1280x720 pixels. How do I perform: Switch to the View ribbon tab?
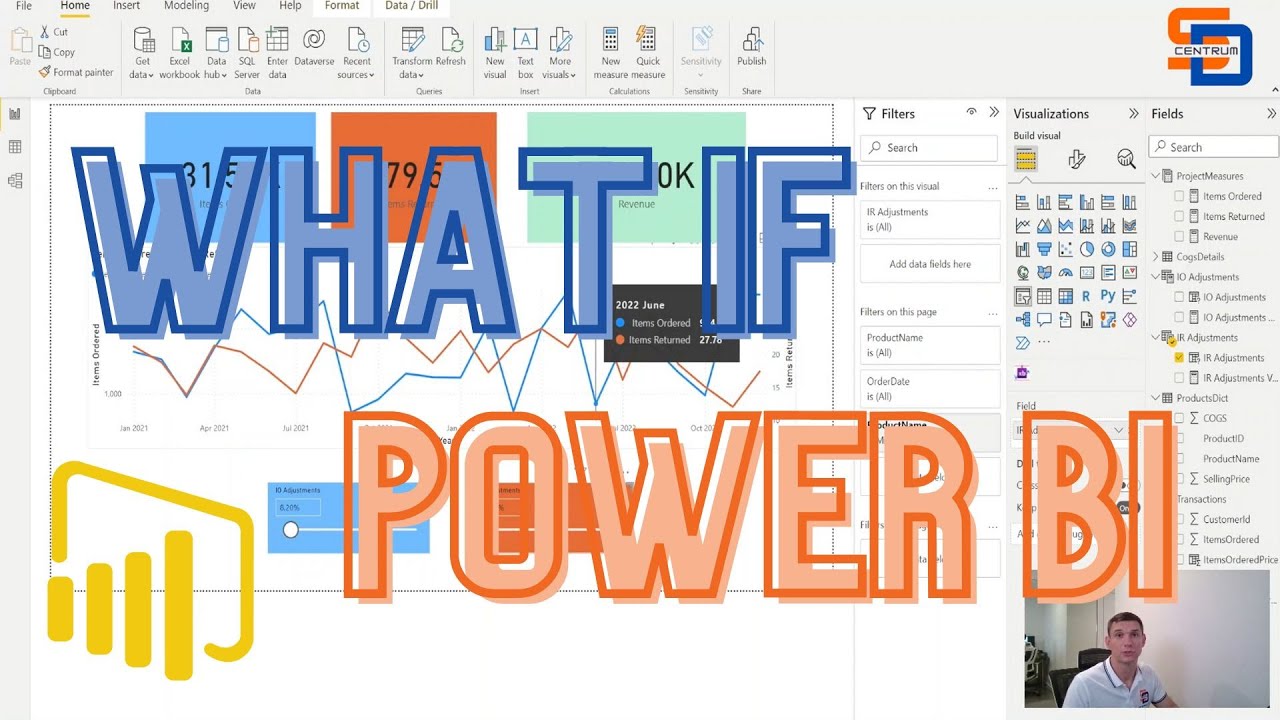click(x=244, y=6)
